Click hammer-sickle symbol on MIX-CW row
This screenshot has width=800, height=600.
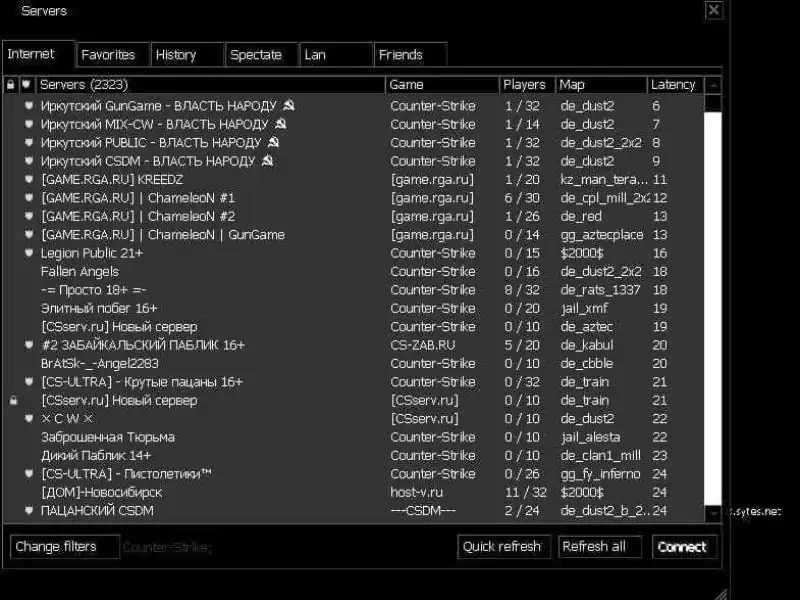click(281, 124)
